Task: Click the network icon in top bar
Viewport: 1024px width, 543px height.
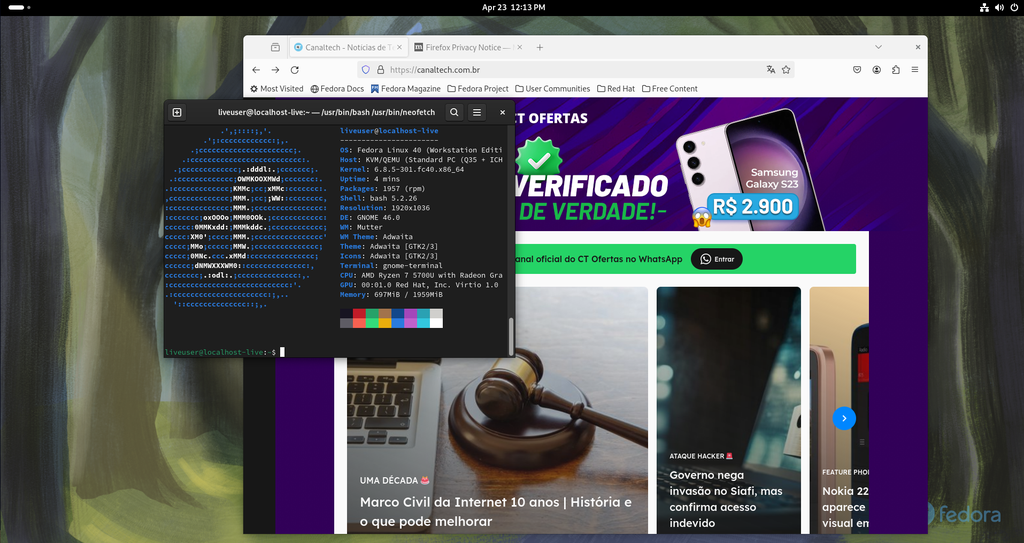Action: coord(984,8)
